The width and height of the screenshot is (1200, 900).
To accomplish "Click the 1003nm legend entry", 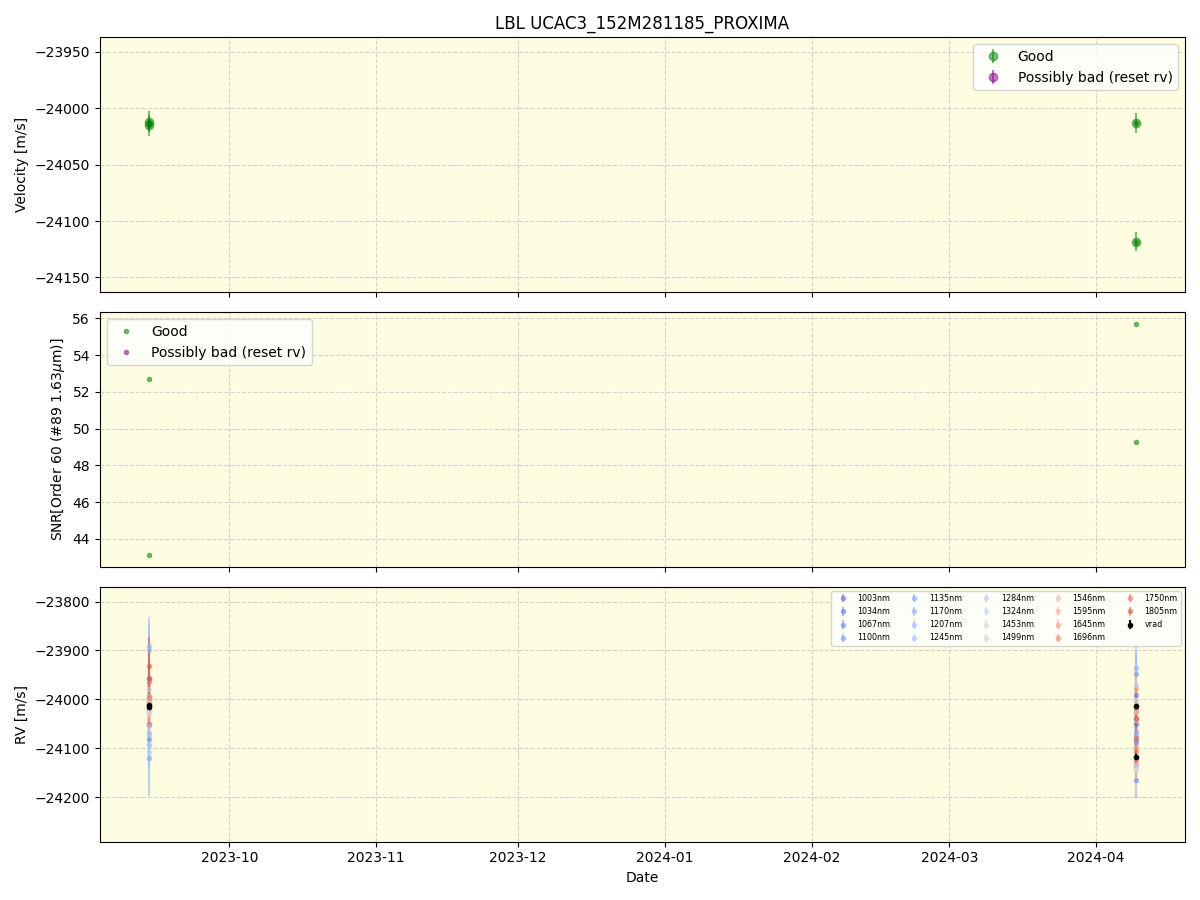I will (x=866, y=598).
